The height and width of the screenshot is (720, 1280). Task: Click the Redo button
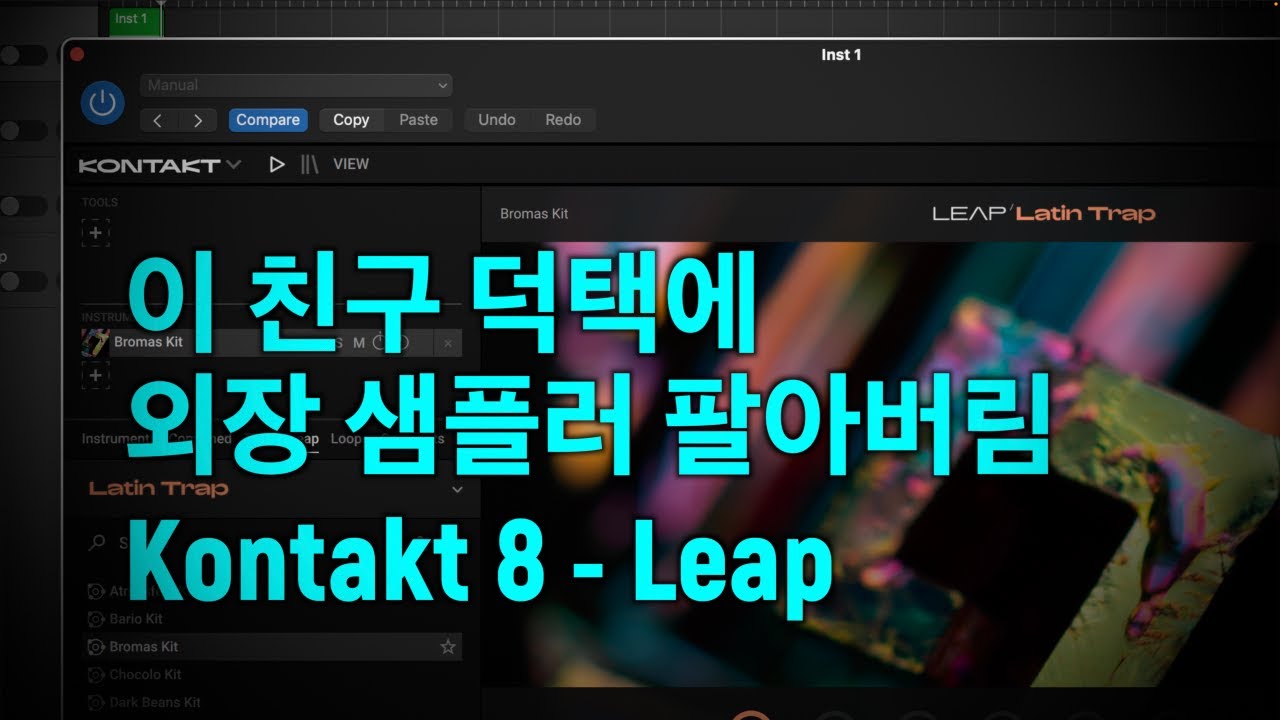click(563, 120)
